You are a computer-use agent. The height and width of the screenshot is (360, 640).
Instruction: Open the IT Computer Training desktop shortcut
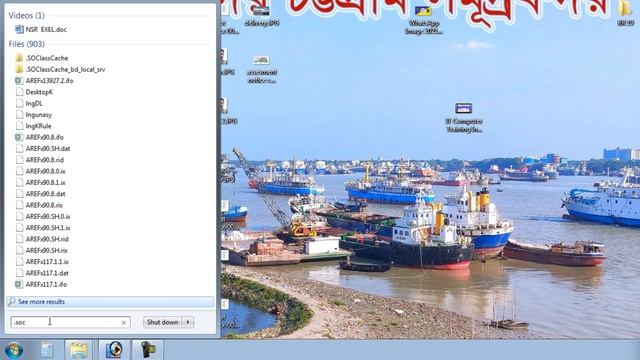coord(464,118)
